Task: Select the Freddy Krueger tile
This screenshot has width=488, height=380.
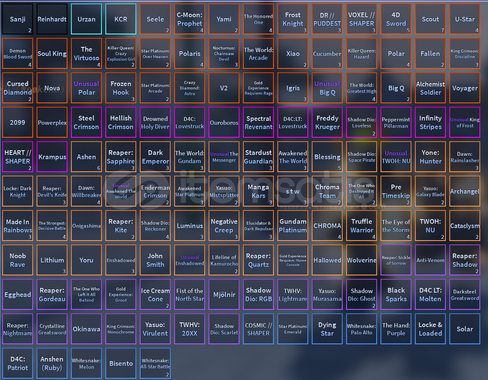Action: tap(327, 122)
